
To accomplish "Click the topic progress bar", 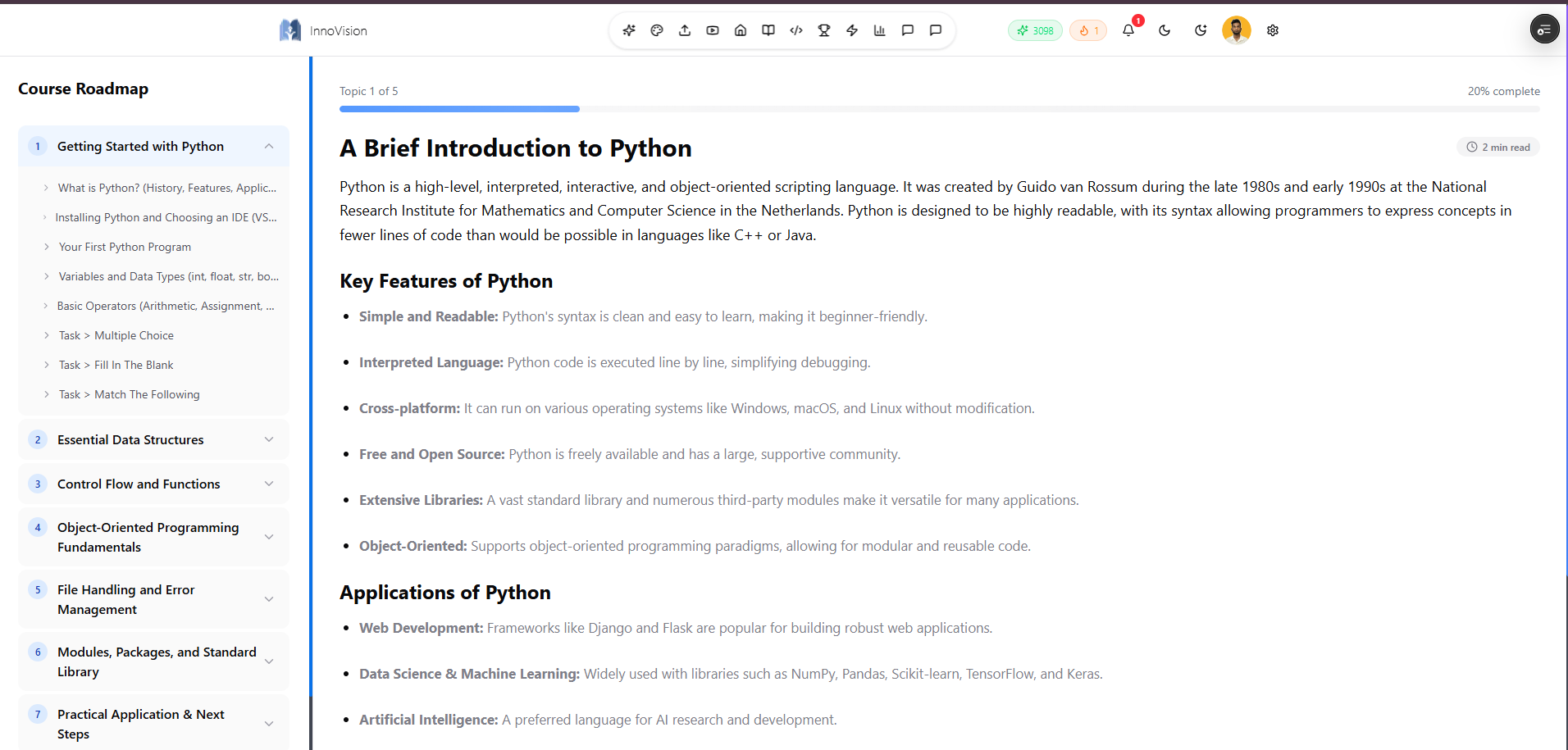I will [x=939, y=109].
